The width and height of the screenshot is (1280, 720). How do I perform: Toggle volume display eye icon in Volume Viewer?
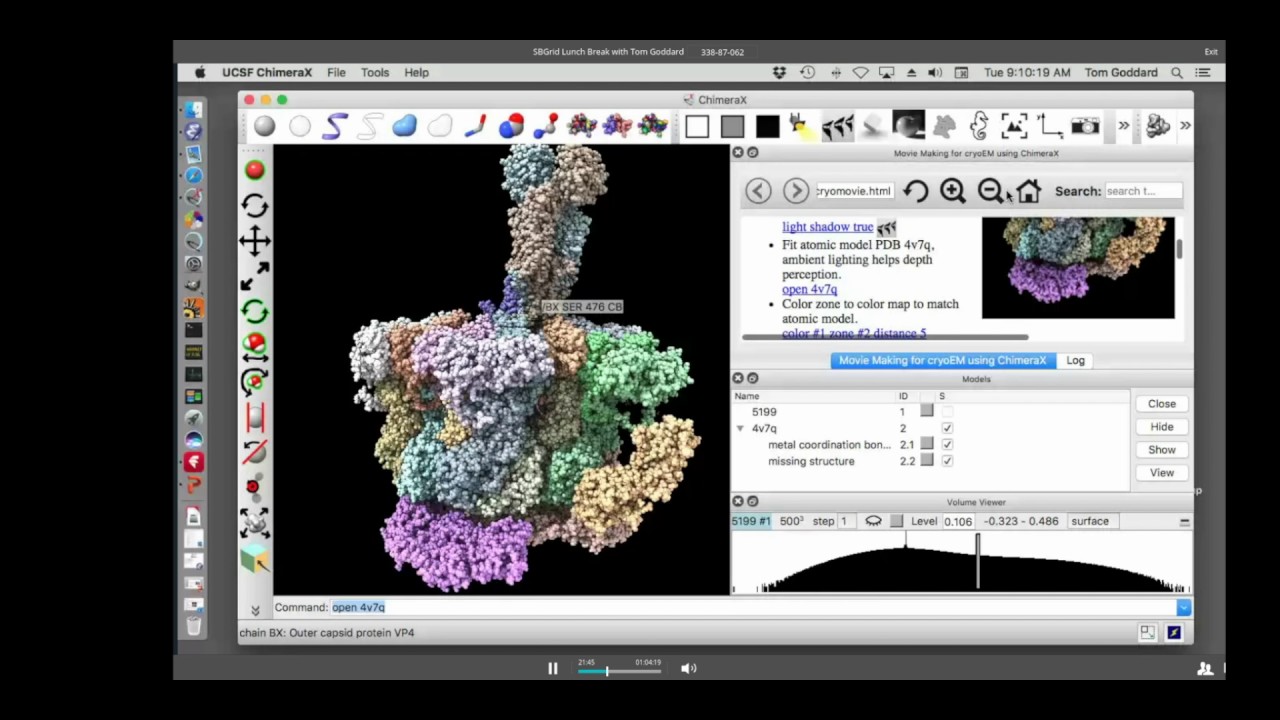click(x=873, y=521)
